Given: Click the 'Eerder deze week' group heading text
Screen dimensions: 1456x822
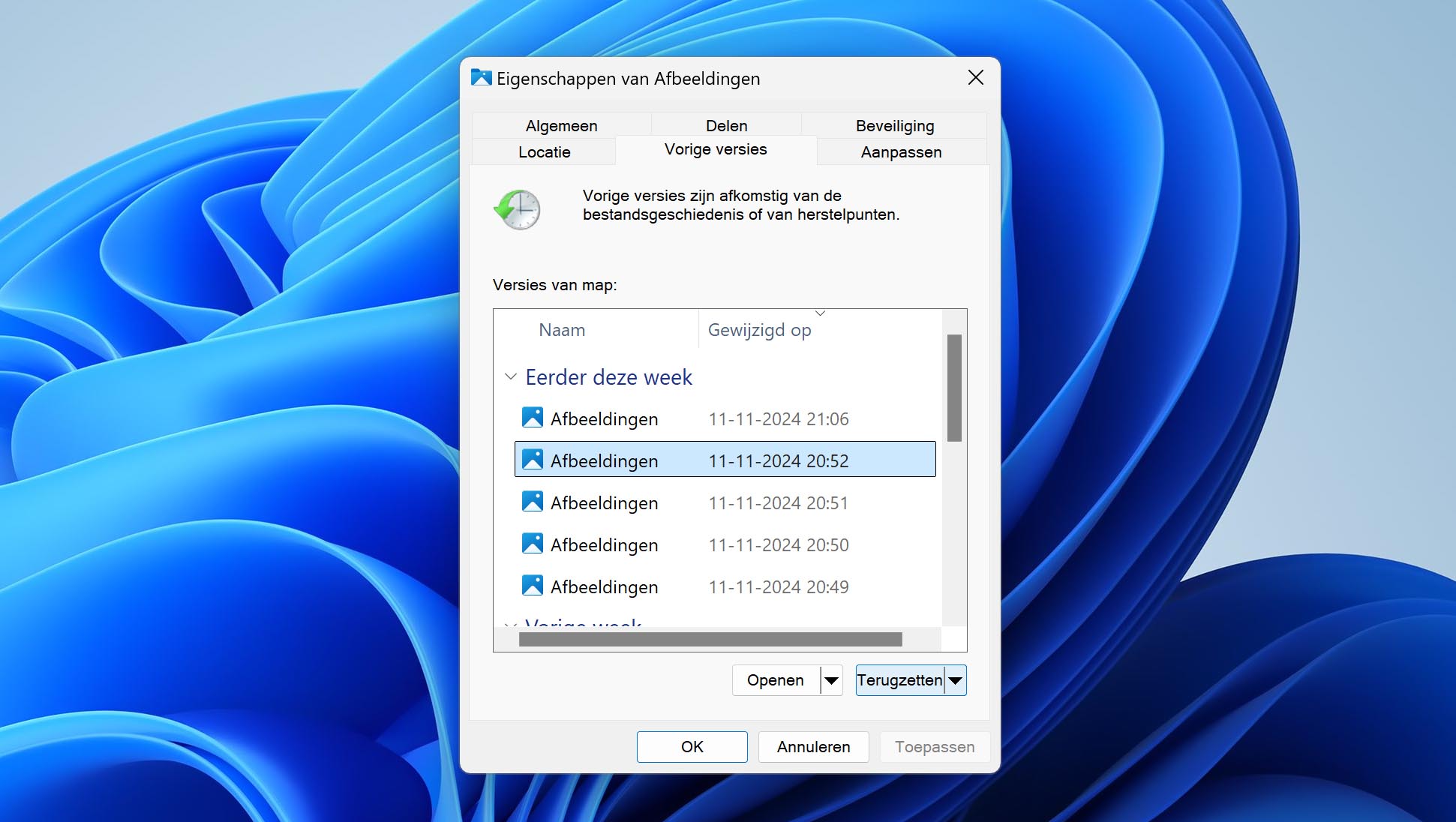Looking at the screenshot, I should click(x=608, y=377).
